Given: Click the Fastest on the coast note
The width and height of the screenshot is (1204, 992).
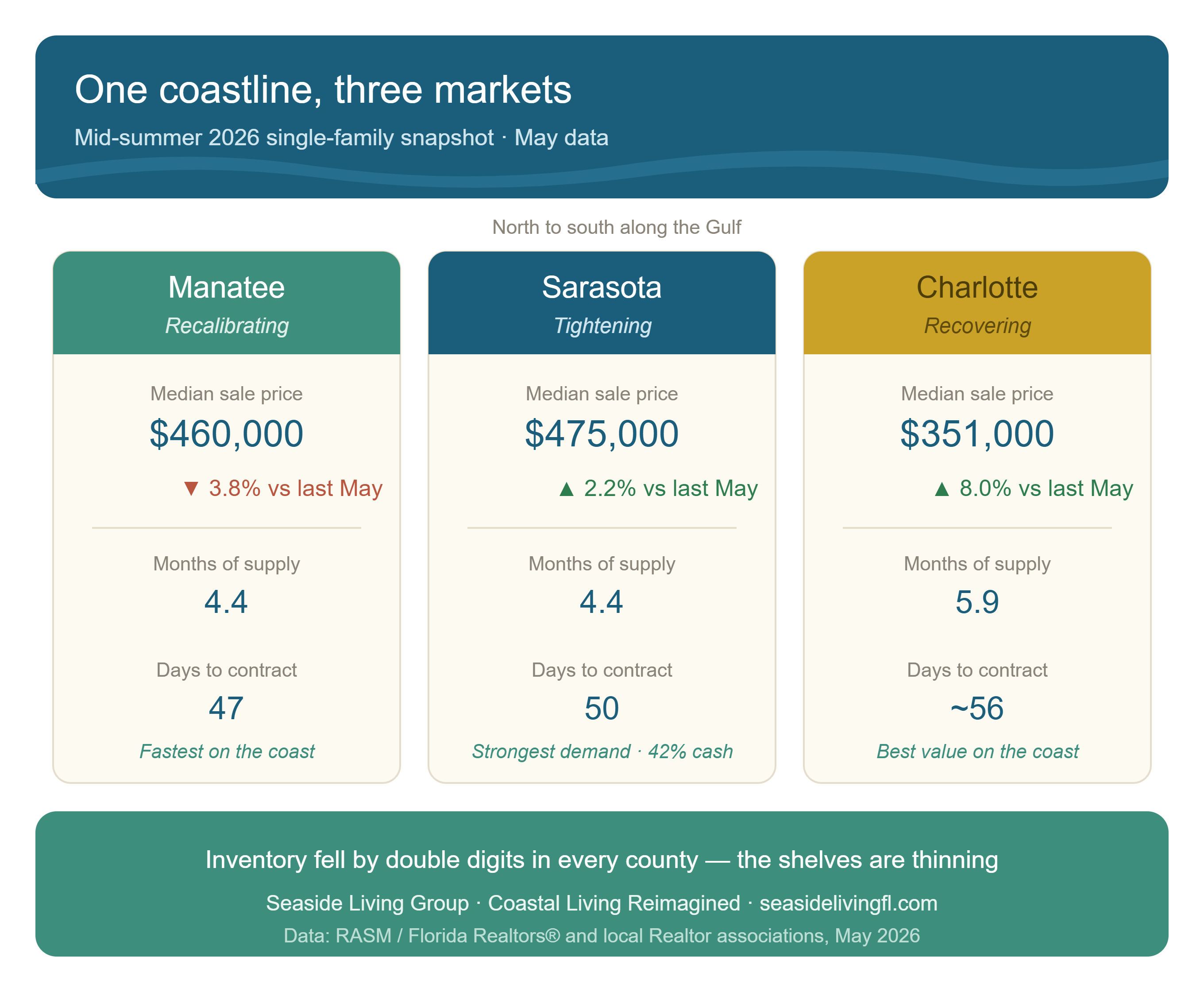Looking at the screenshot, I should tap(227, 752).
